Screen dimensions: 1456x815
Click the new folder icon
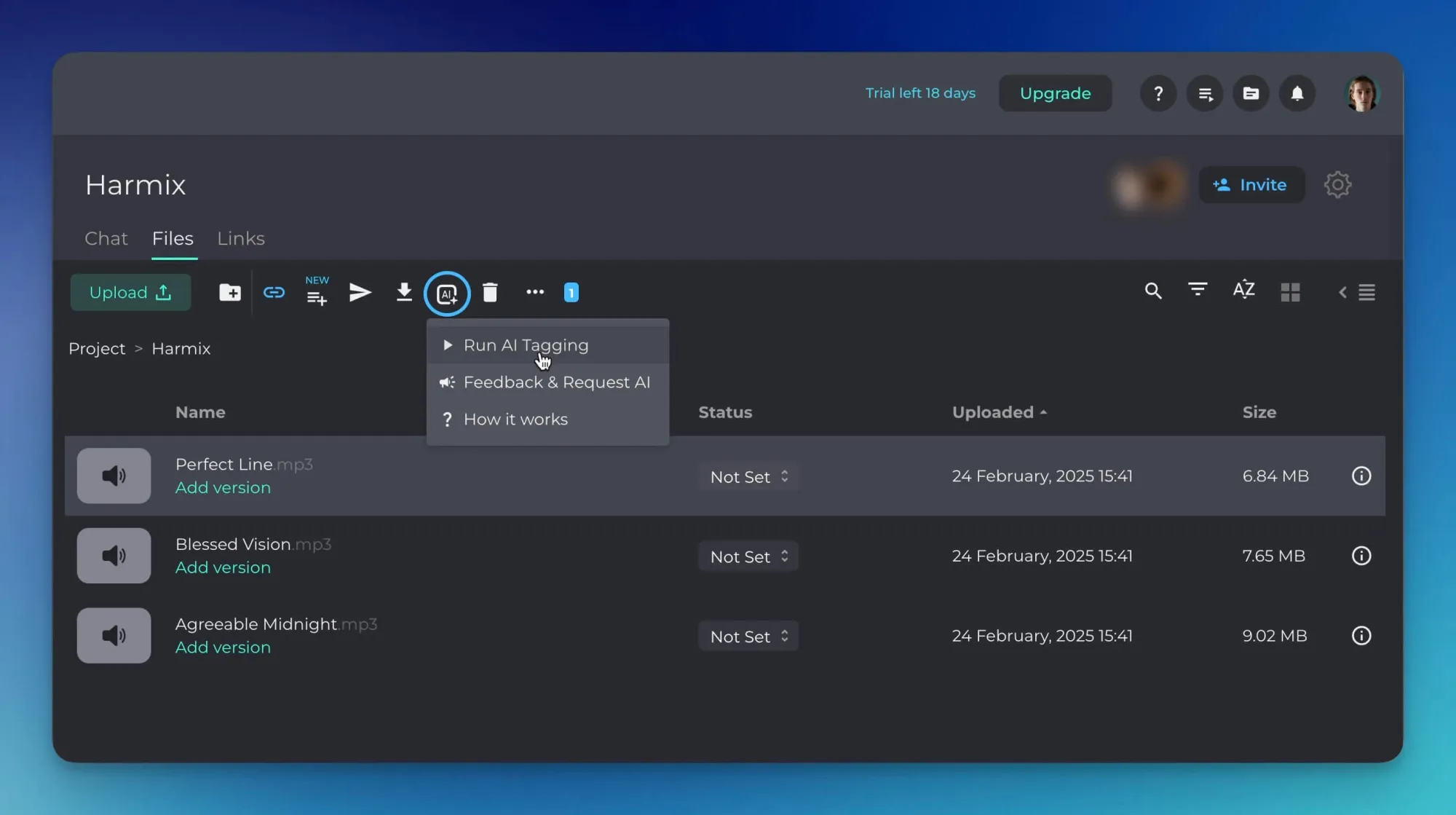[x=230, y=293]
